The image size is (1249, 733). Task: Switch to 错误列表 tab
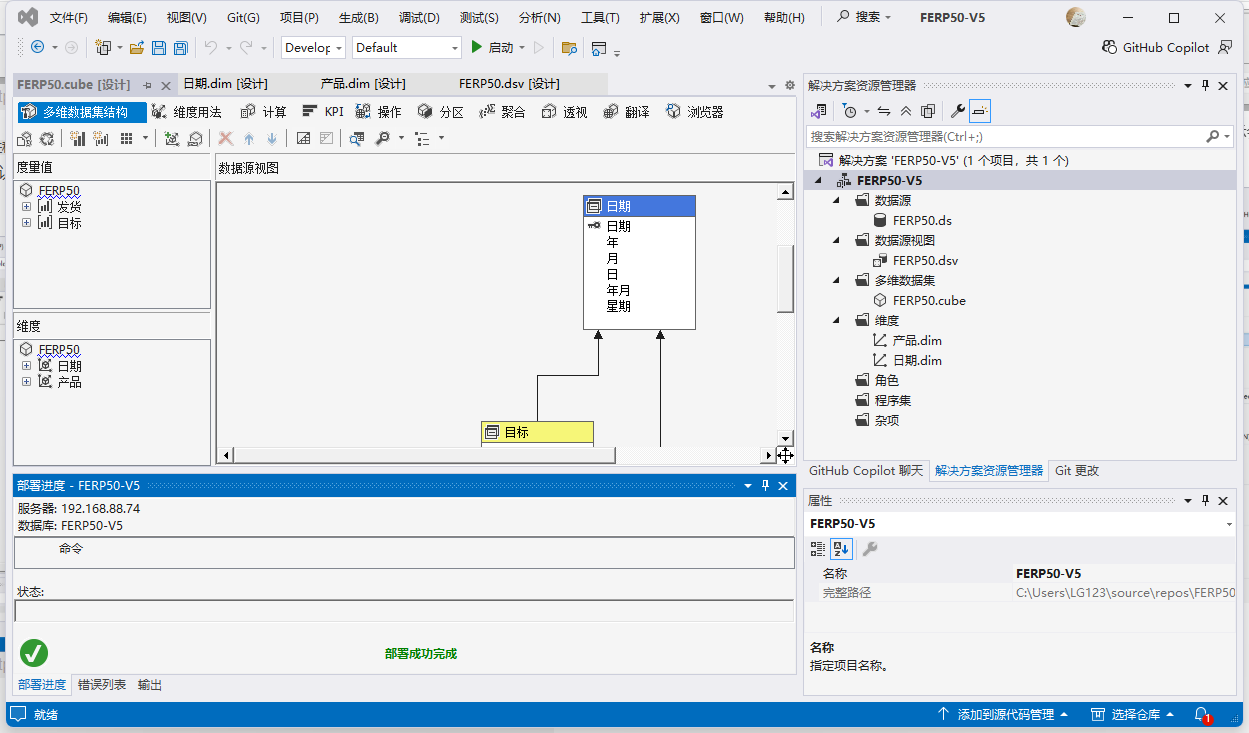[x=102, y=685]
